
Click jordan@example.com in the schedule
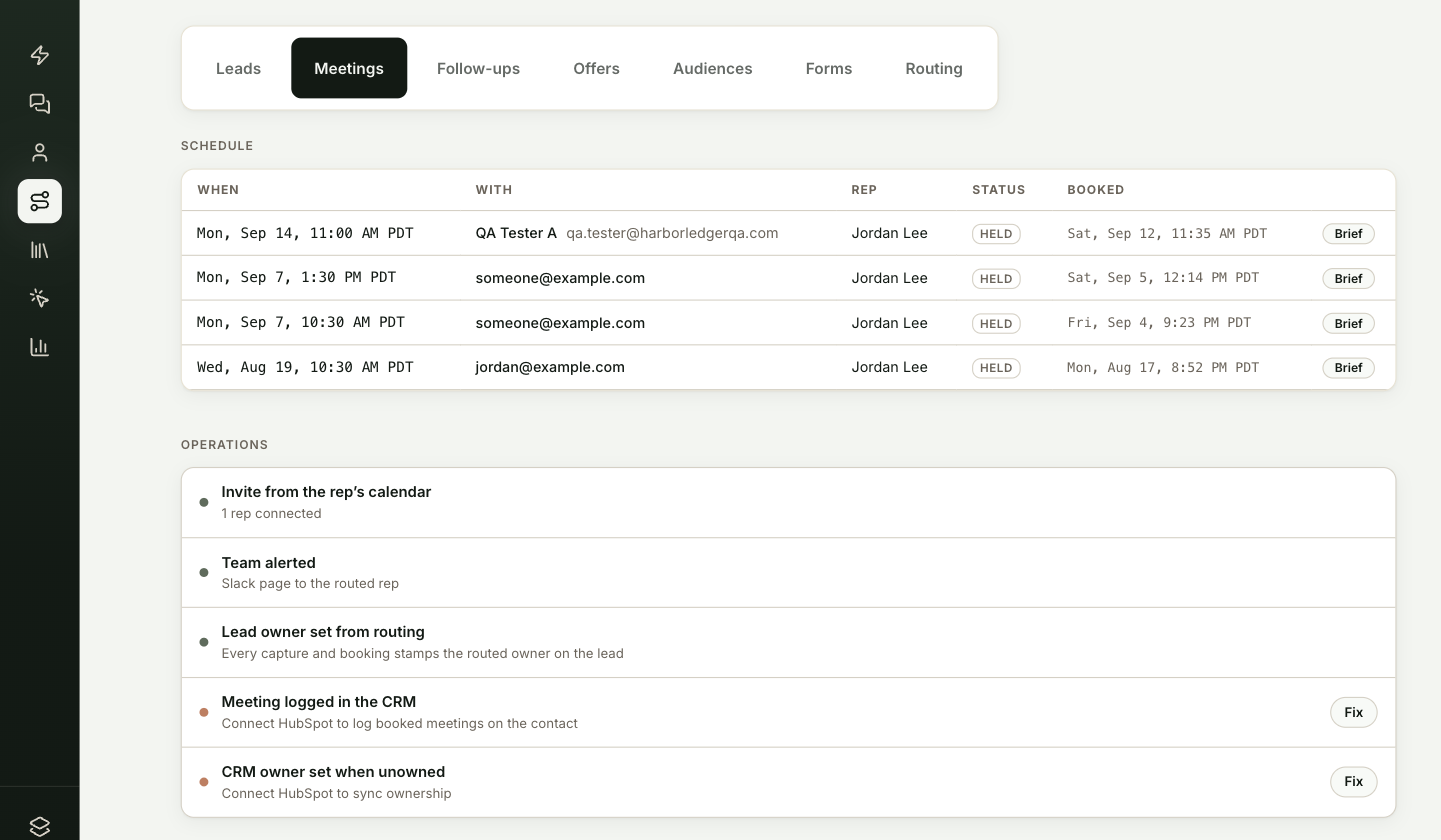pyautogui.click(x=550, y=367)
